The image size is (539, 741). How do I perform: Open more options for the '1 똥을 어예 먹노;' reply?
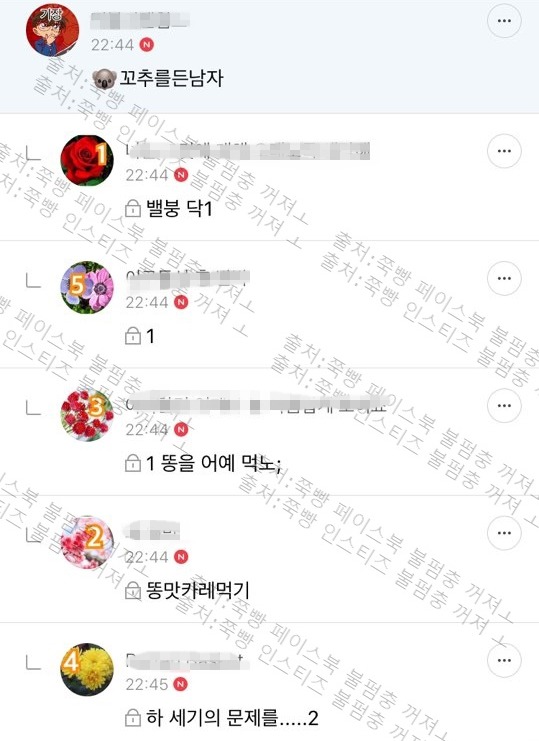[x=504, y=405]
